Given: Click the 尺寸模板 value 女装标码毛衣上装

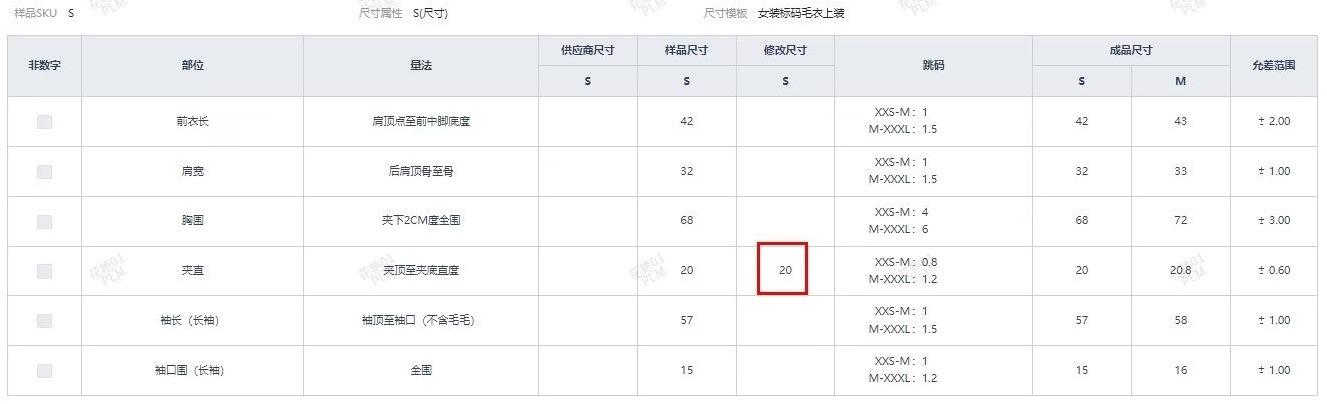Looking at the screenshot, I should tap(802, 14).
